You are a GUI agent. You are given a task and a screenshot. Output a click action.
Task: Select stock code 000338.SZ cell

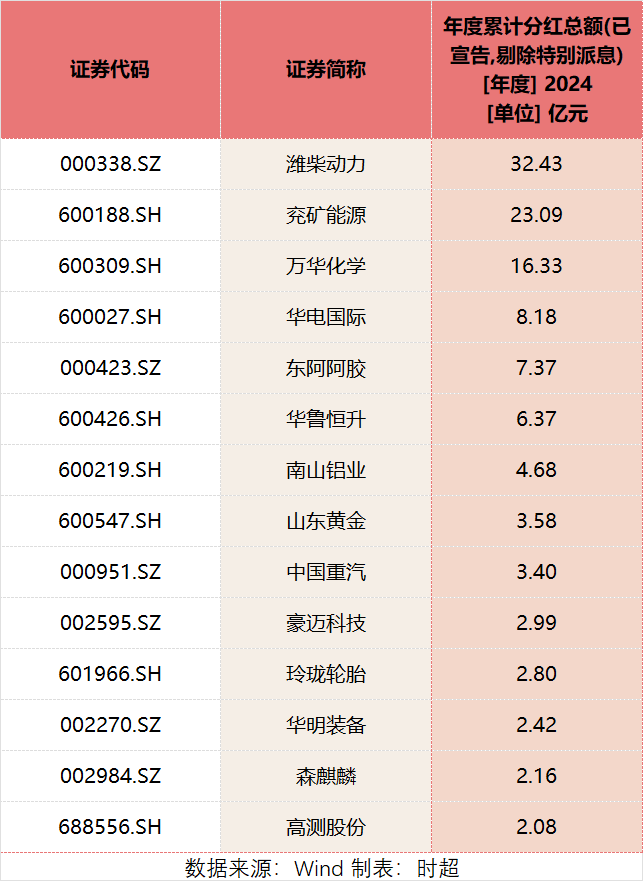(110, 164)
